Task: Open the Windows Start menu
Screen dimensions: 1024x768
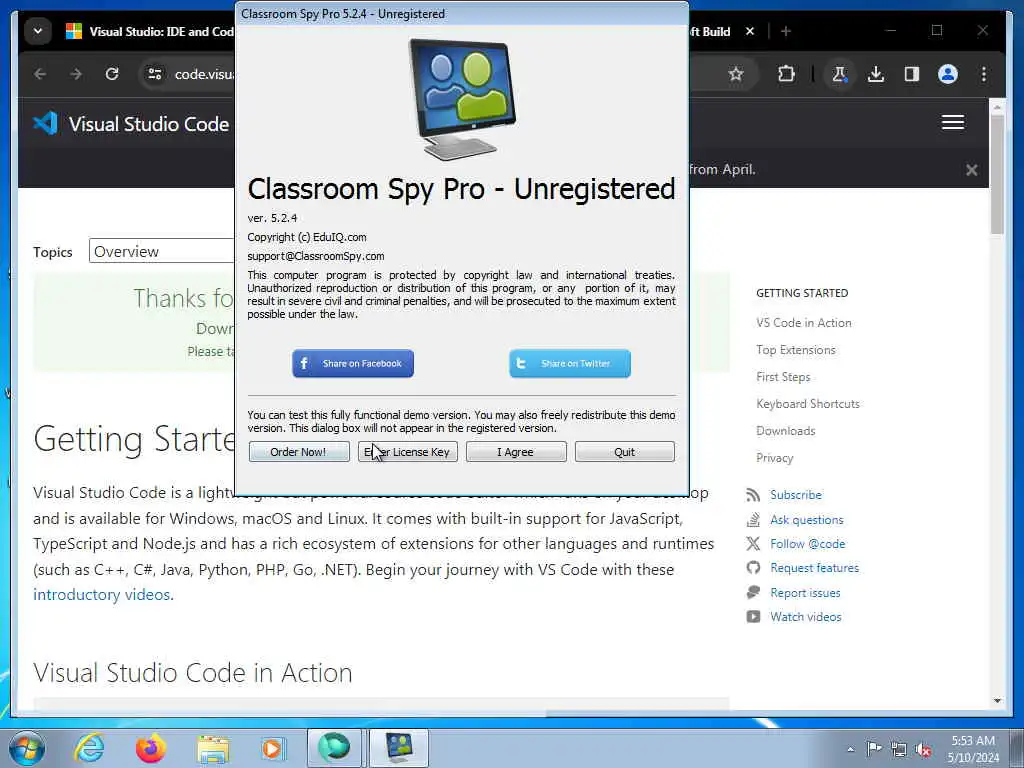Action: tap(26, 748)
